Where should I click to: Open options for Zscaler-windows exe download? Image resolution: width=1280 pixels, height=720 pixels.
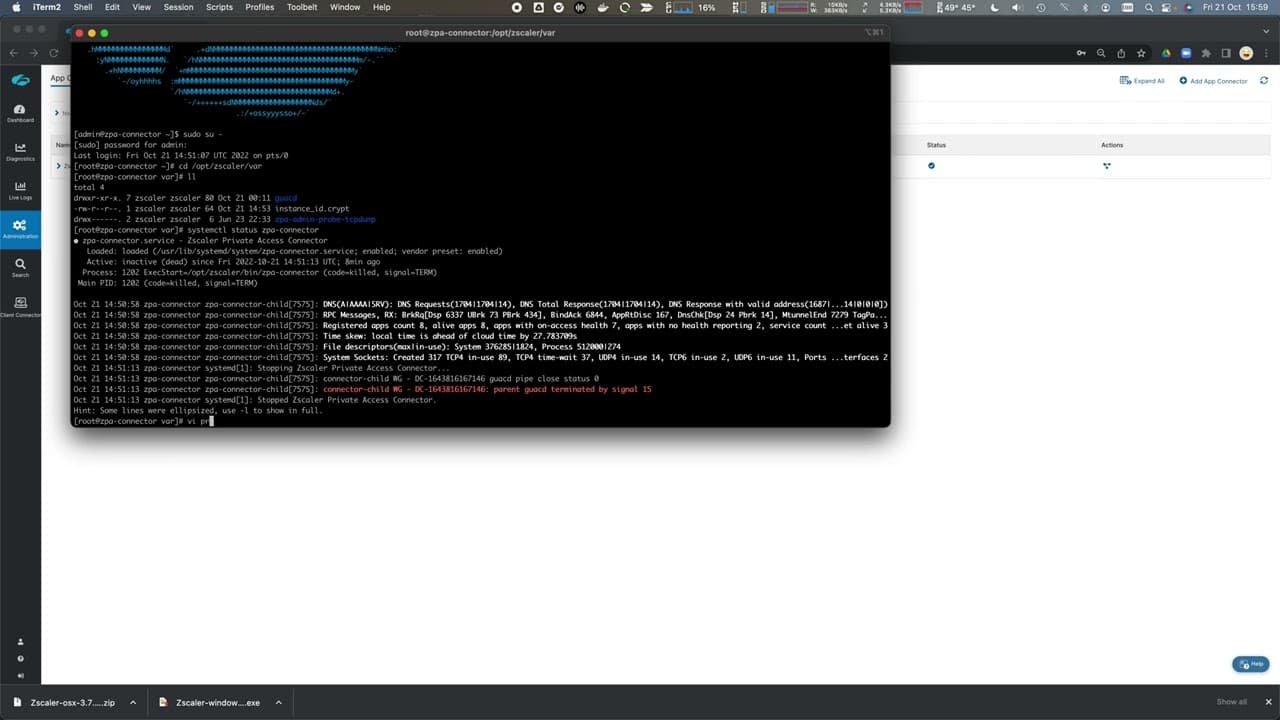click(x=278, y=702)
